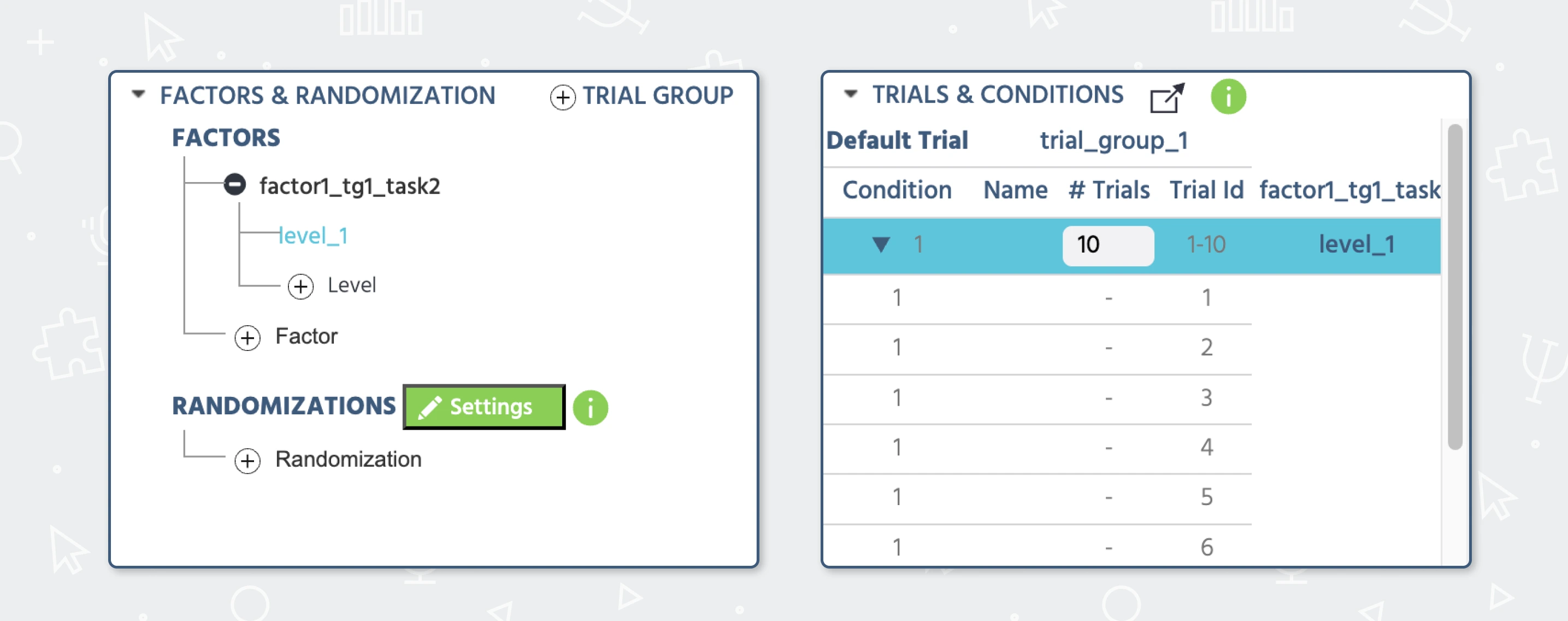Select factor1_tg1_task2 in the factors tree
The width and height of the screenshot is (1568, 621).
pyautogui.click(x=350, y=186)
